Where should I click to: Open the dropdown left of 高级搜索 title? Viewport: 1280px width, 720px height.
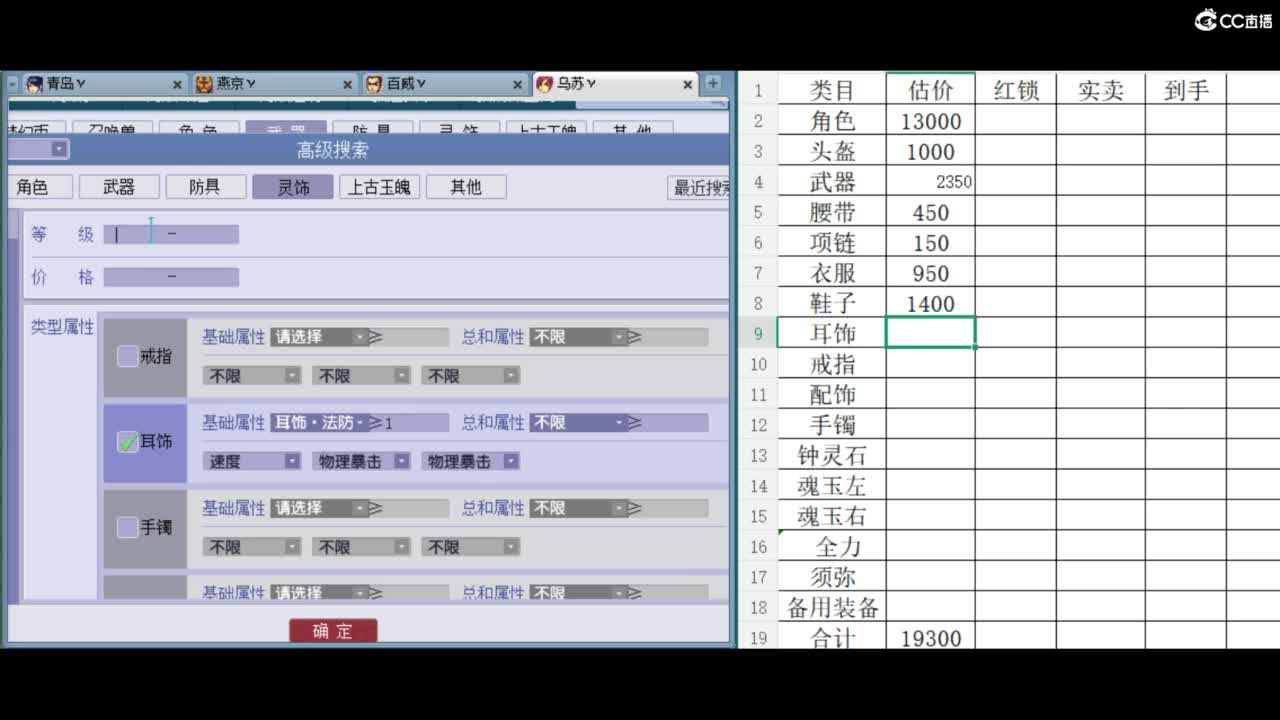click(39, 149)
